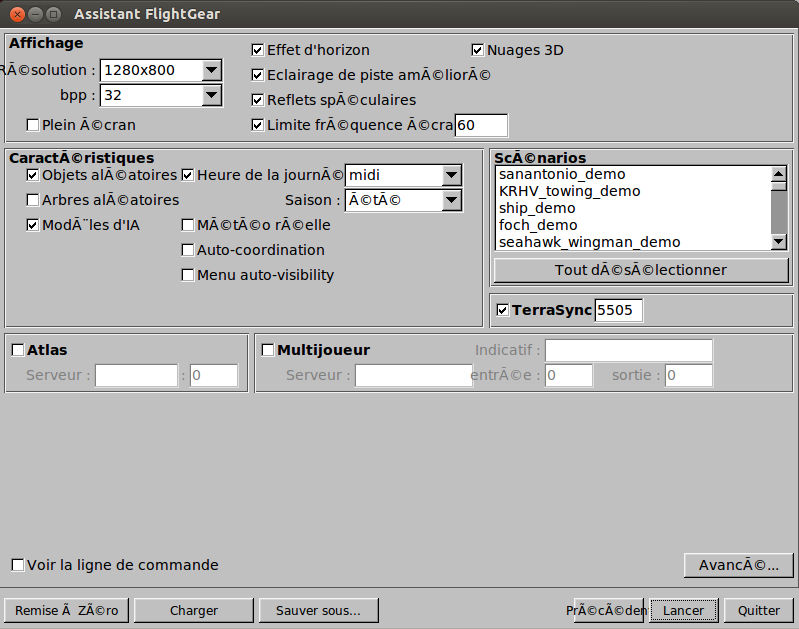
Task: Enable Menu auto-visibility checkbox
Action: point(188,275)
